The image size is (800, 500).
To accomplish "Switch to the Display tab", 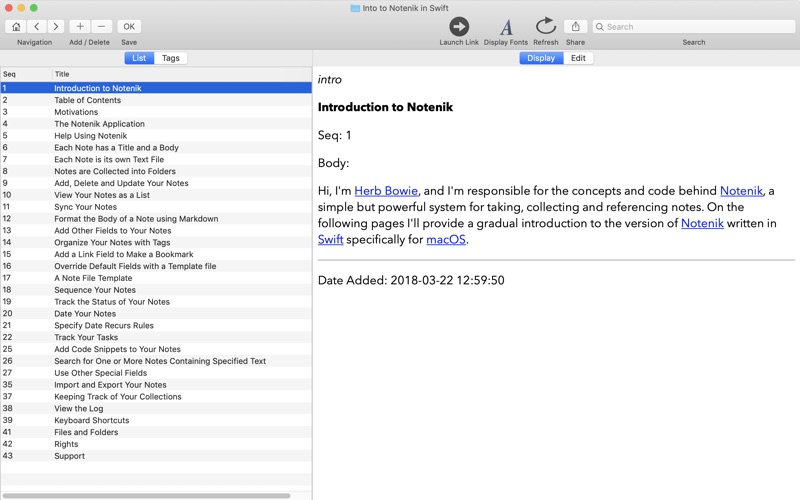I will 541,58.
